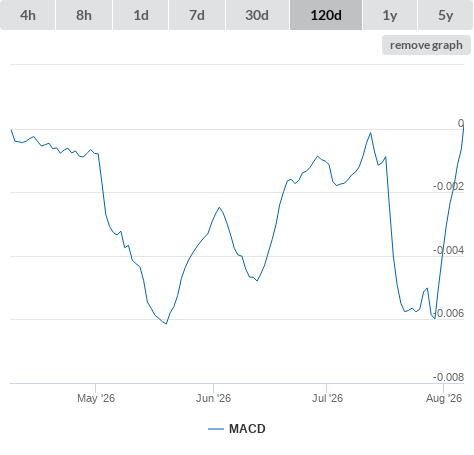Switch to the 4h time range tab

click(x=28, y=15)
